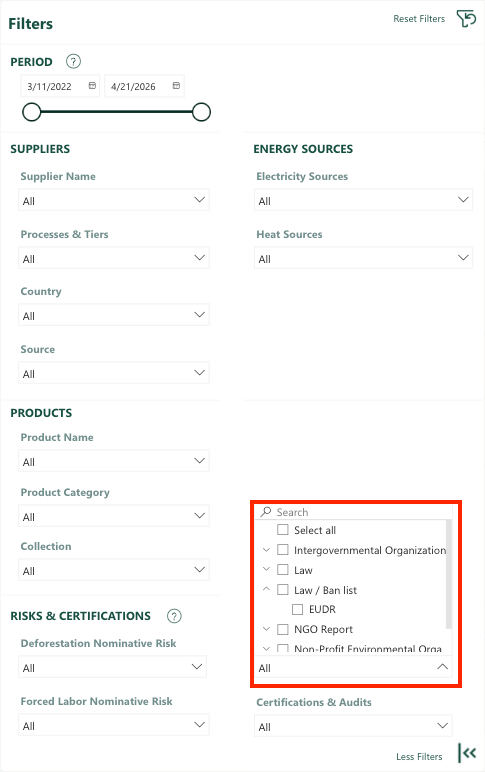Click the Search field in the dropdown list
Screen dimensions: 485x772
click(x=354, y=512)
